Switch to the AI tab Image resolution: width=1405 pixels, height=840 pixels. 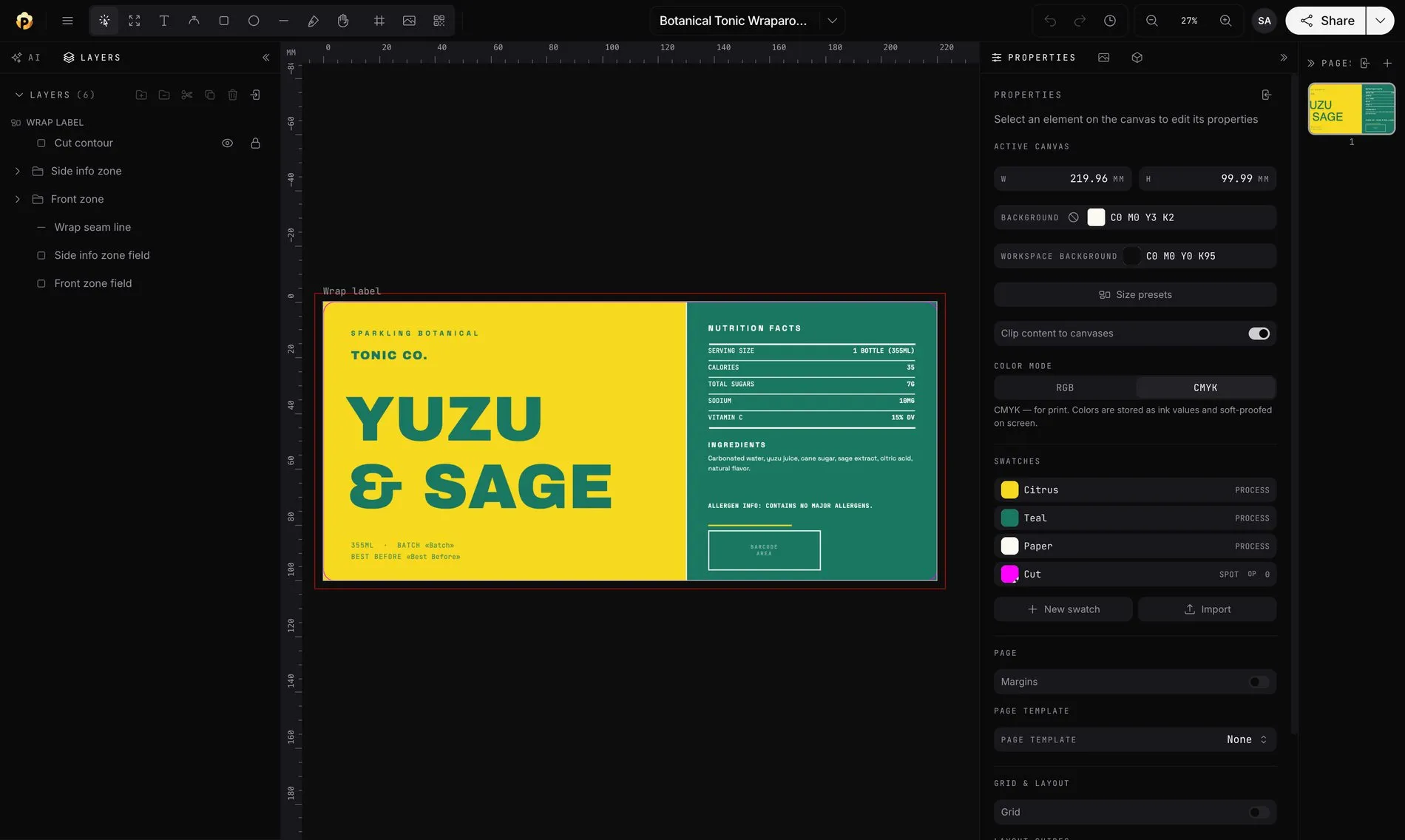click(26, 58)
